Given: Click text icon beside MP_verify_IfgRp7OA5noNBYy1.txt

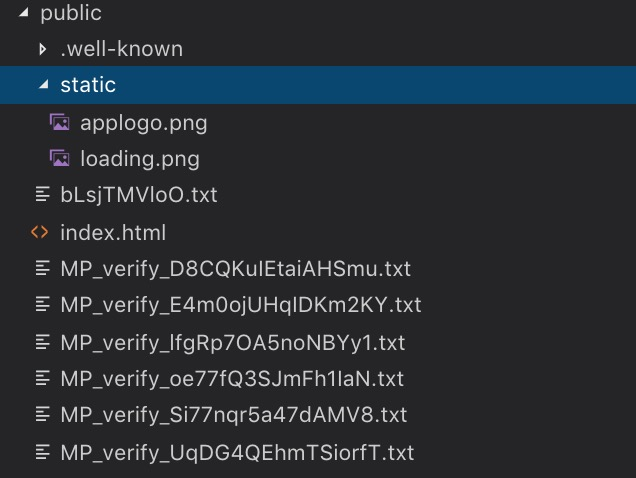Looking at the screenshot, I should 43,342.
